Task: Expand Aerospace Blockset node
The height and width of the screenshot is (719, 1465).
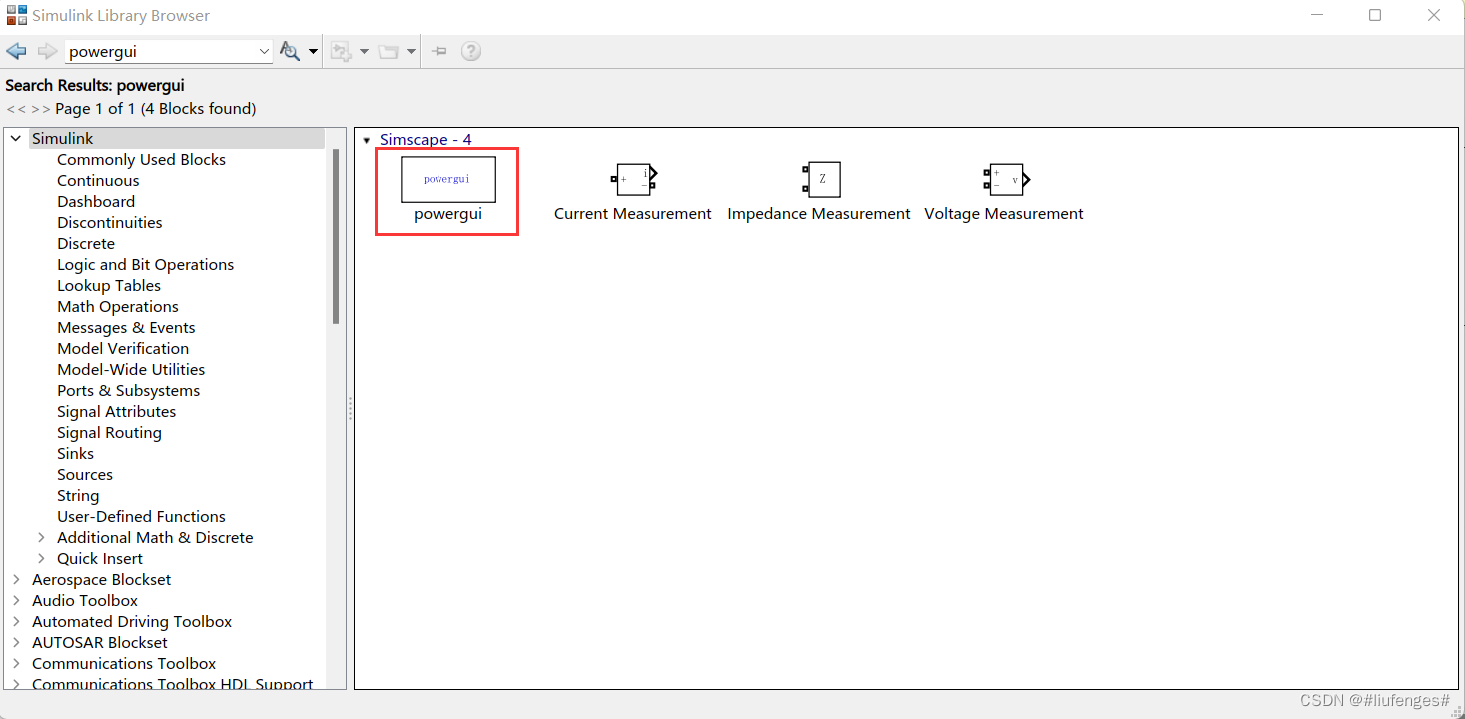Action: [x=16, y=580]
